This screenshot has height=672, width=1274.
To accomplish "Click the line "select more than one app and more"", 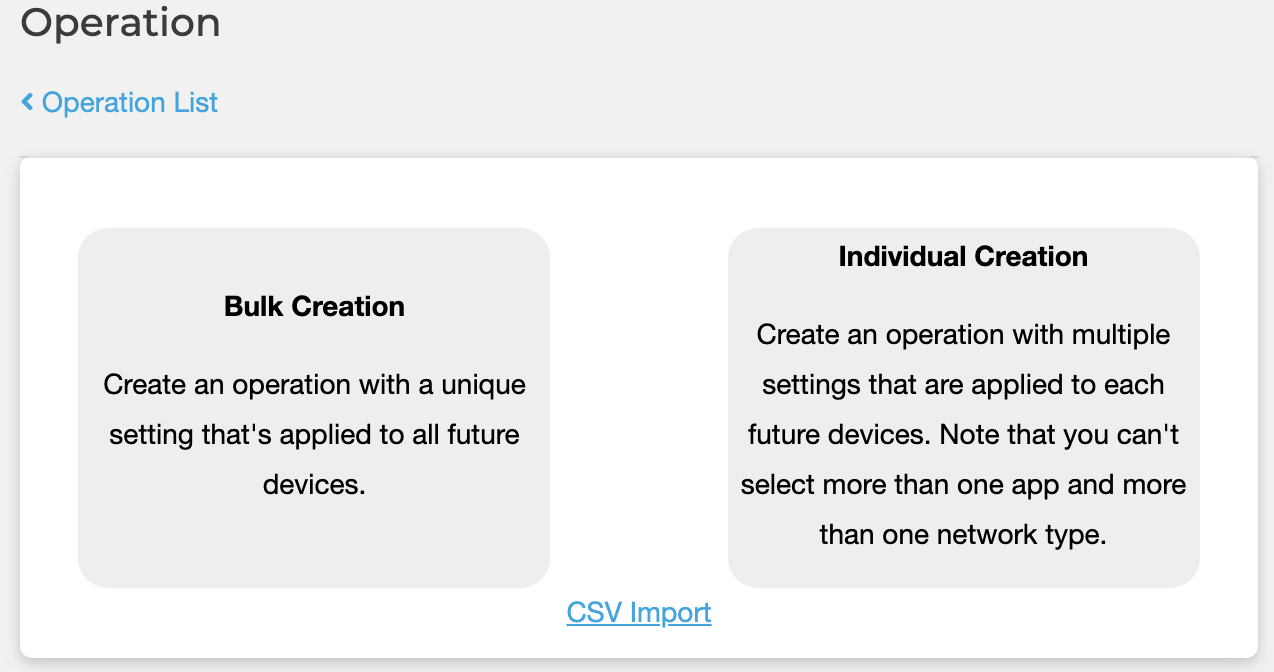I will (963, 484).
